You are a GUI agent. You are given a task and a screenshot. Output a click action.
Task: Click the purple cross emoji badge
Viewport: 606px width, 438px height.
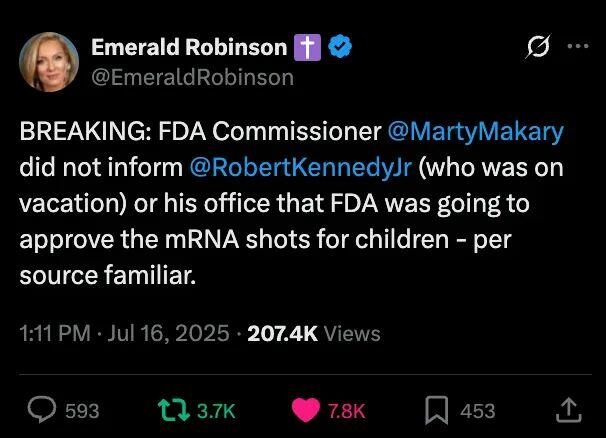[x=308, y=47]
